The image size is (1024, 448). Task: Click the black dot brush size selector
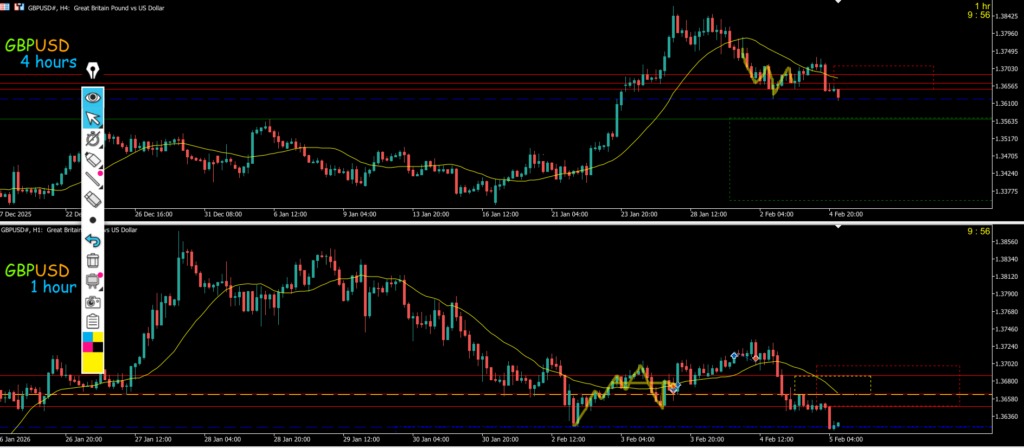tap(93, 220)
